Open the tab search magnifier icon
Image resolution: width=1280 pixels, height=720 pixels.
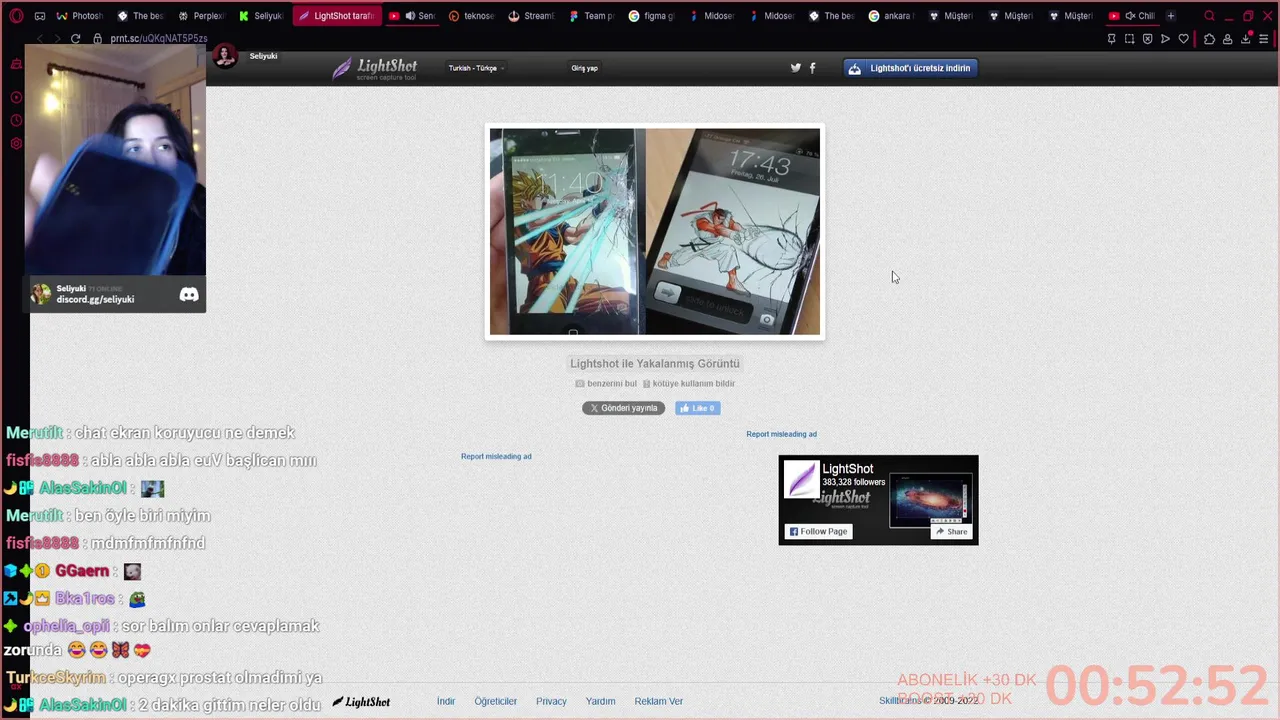[x=1209, y=16]
